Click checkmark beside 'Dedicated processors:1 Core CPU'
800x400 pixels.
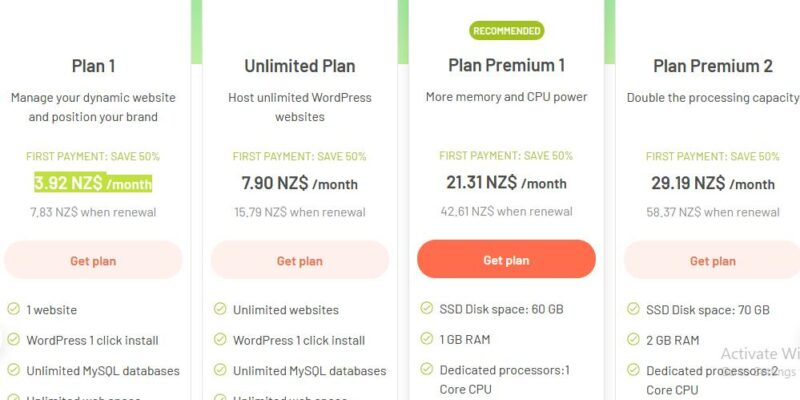[427, 369]
